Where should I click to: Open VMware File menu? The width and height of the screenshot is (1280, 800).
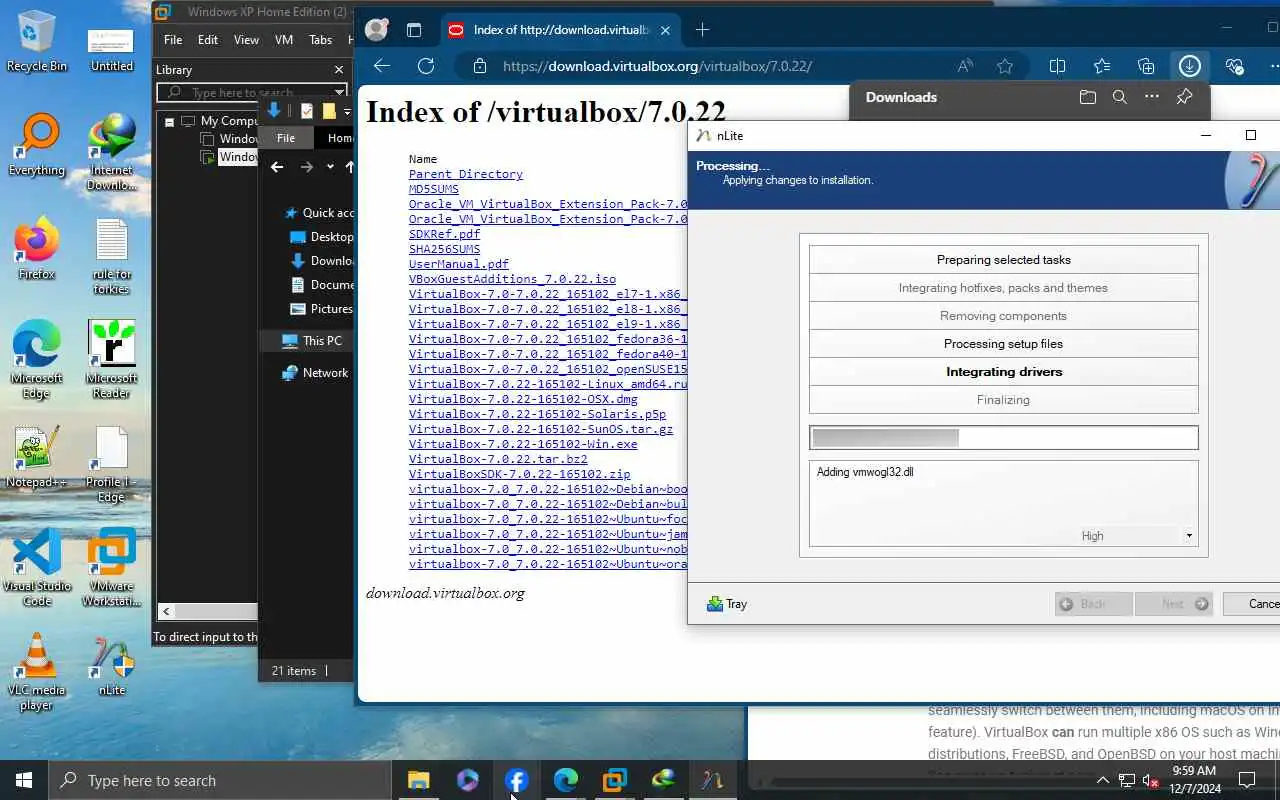pyautogui.click(x=173, y=40)
